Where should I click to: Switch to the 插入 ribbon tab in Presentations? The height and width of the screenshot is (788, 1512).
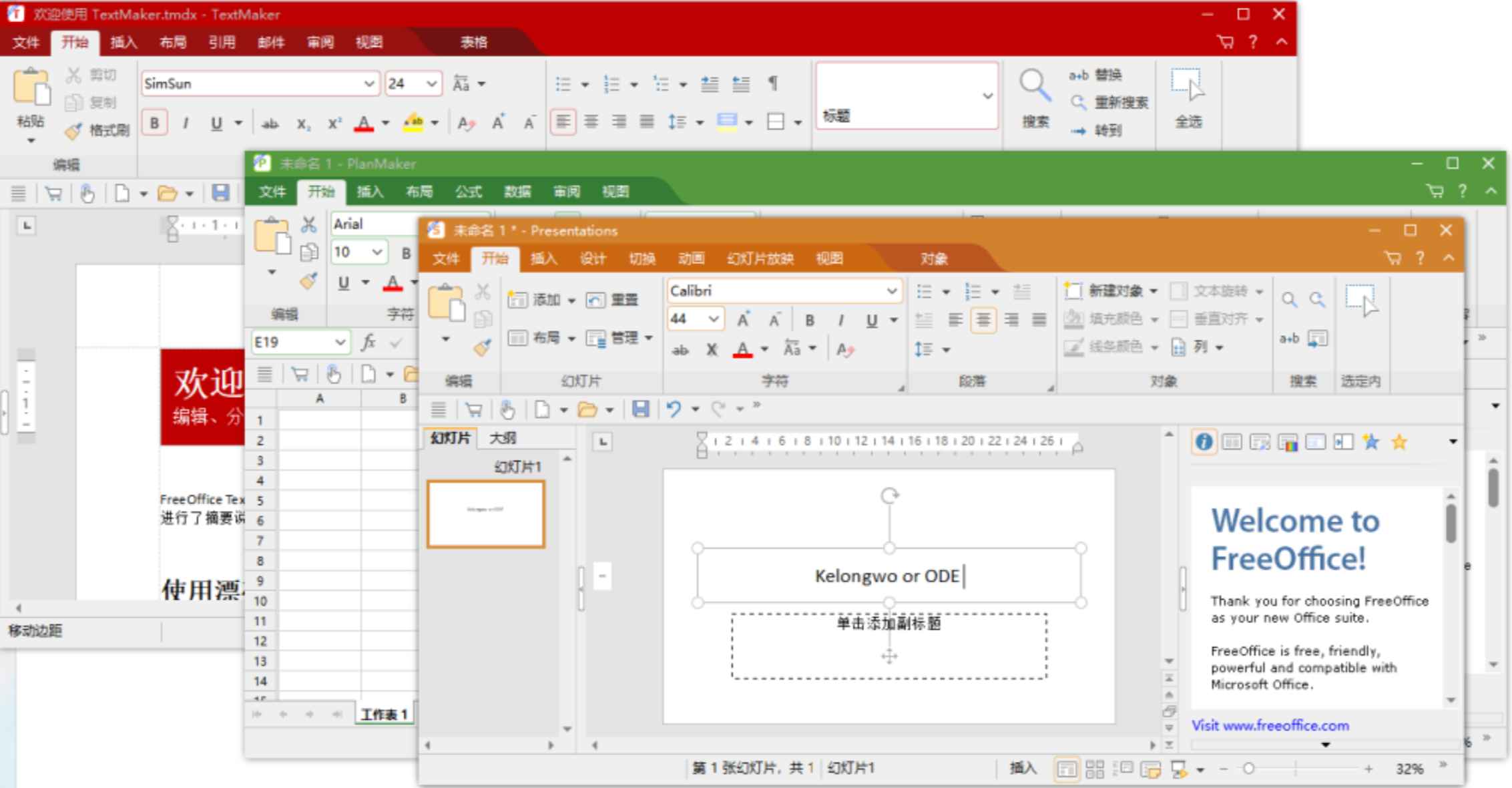point(543,259)
